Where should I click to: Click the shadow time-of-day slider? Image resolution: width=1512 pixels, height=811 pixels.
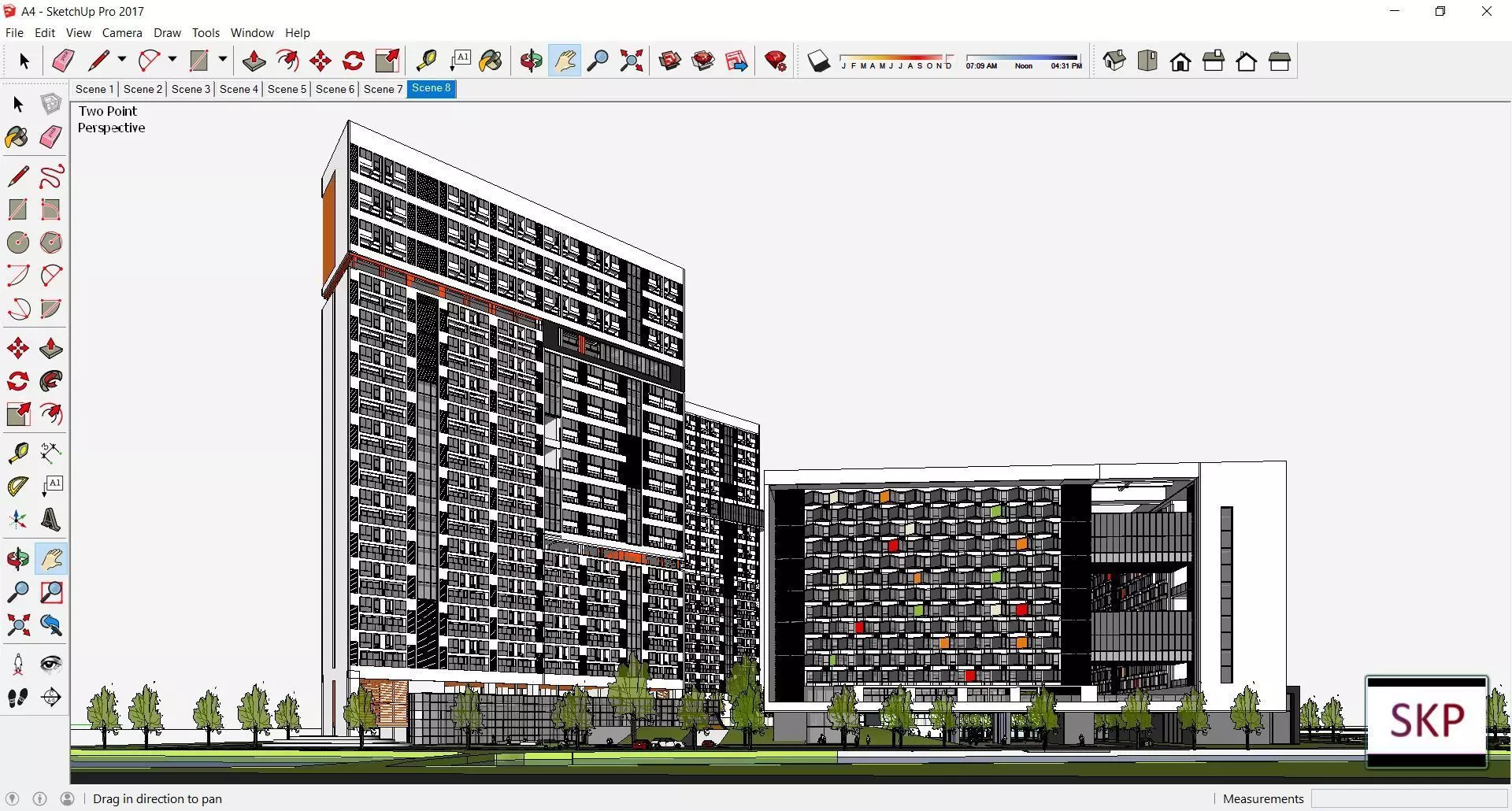coord(1024,61)
